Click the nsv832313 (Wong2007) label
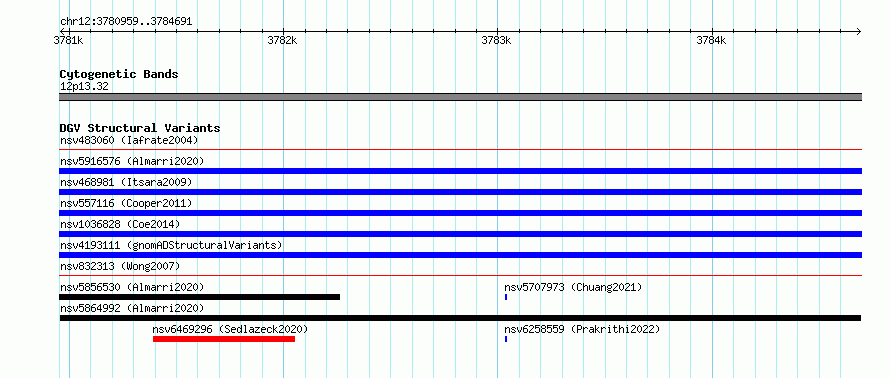This screenshot has width=890, height=378. click(x=120, y=266)
